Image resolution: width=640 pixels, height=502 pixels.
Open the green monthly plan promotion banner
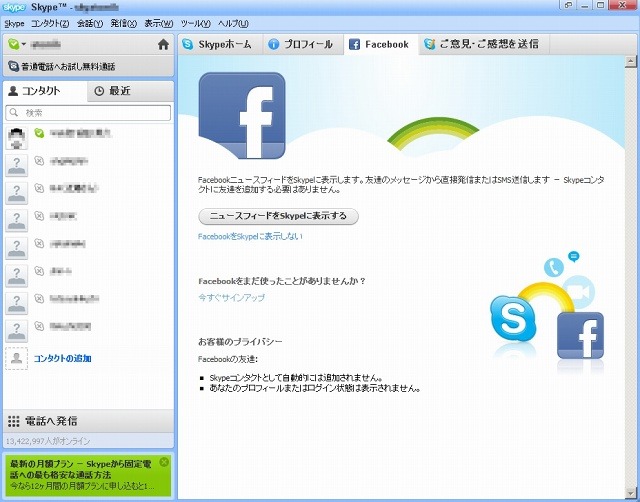click(x=88, y=475)
